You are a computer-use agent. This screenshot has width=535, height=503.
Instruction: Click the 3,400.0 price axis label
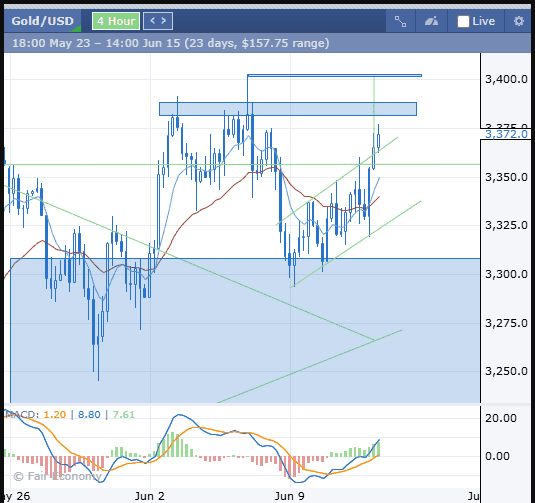click(506, 79)
